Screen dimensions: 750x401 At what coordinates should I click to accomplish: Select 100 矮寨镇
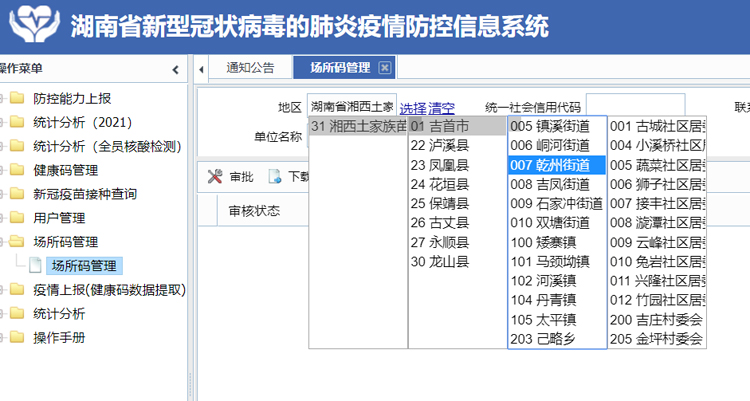pyautogui.click(x=557, y=242)
